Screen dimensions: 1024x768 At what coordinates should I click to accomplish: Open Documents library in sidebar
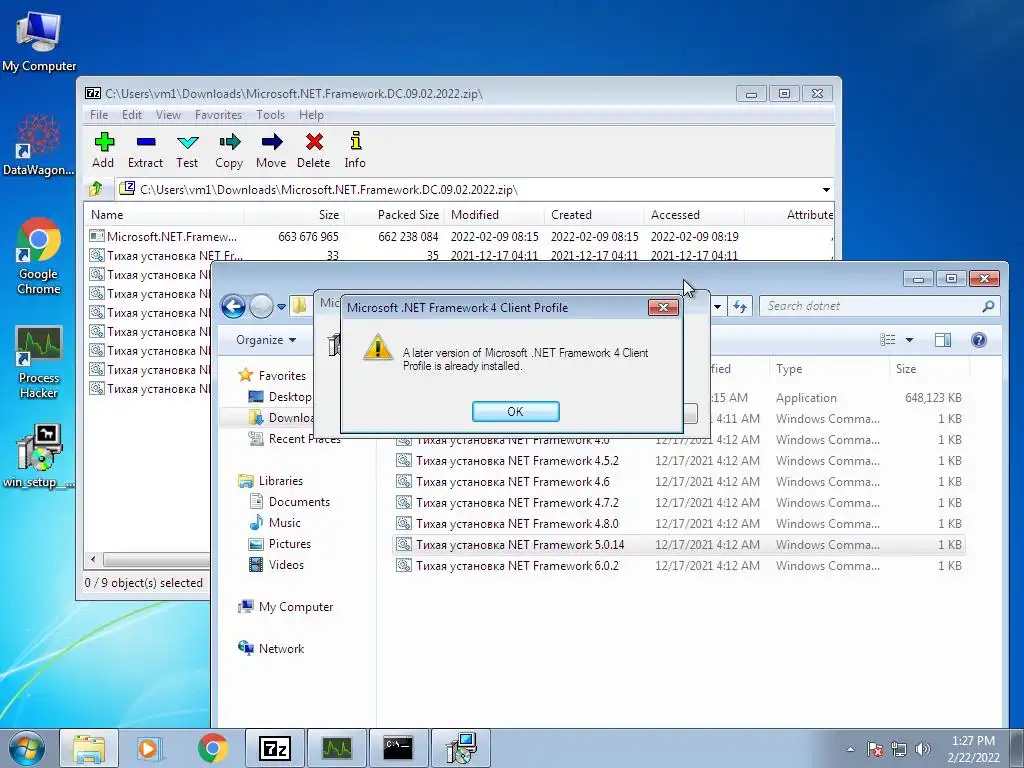click(x=290, y=502)
